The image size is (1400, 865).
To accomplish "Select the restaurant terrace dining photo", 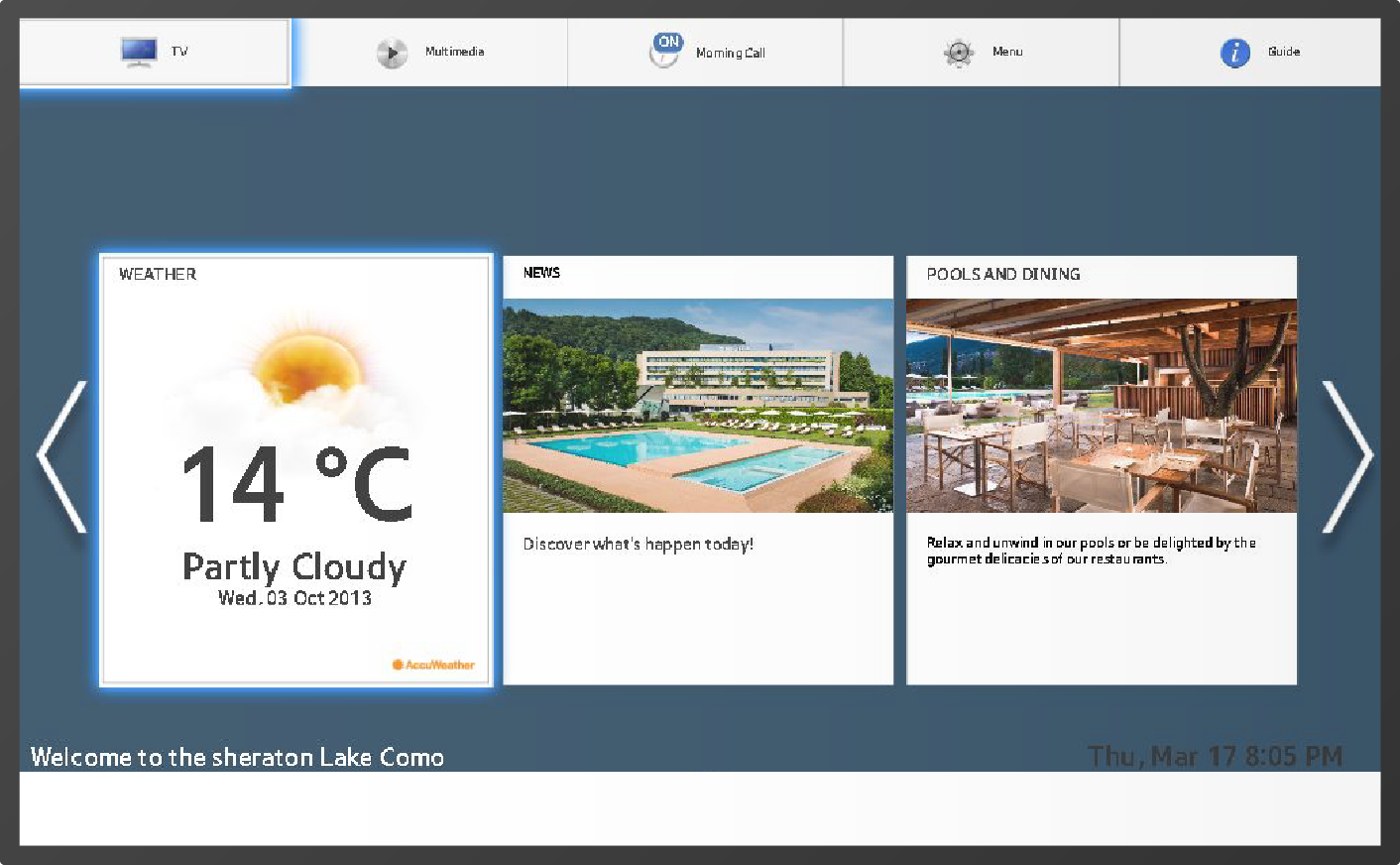I will (x=1102, y=406).
